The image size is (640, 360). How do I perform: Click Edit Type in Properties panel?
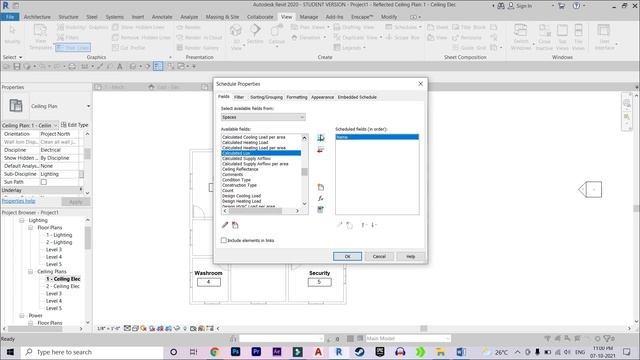[x=75, y=125]
